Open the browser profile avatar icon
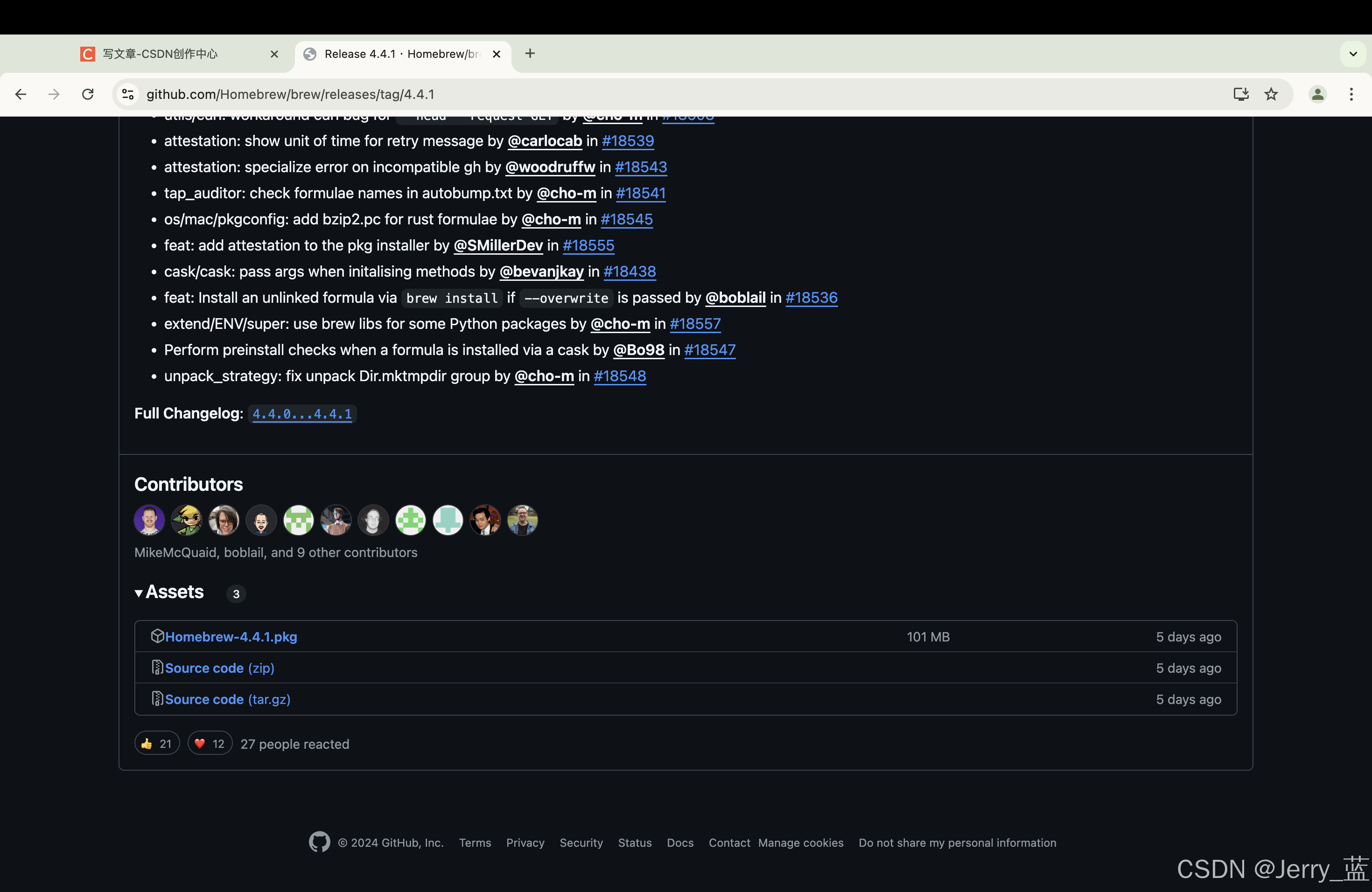1372x892 pixels. coord(1317,94)
